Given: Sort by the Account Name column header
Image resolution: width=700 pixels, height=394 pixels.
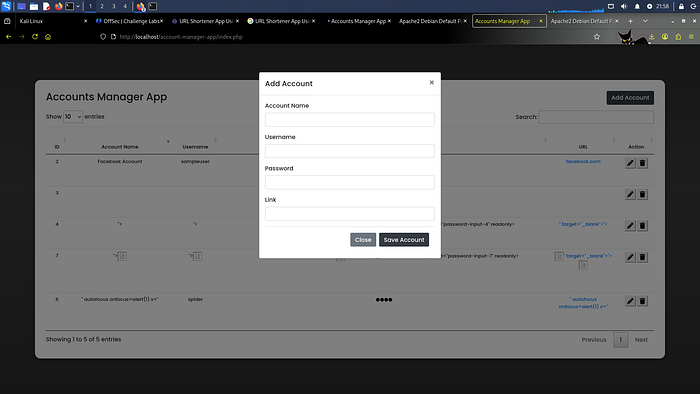Looking at the screenshot, I should [x=120, y=147].
